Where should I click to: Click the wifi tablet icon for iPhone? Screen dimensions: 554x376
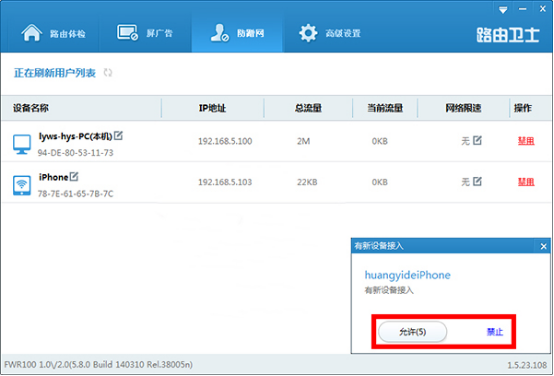click(x=22, y=185)
